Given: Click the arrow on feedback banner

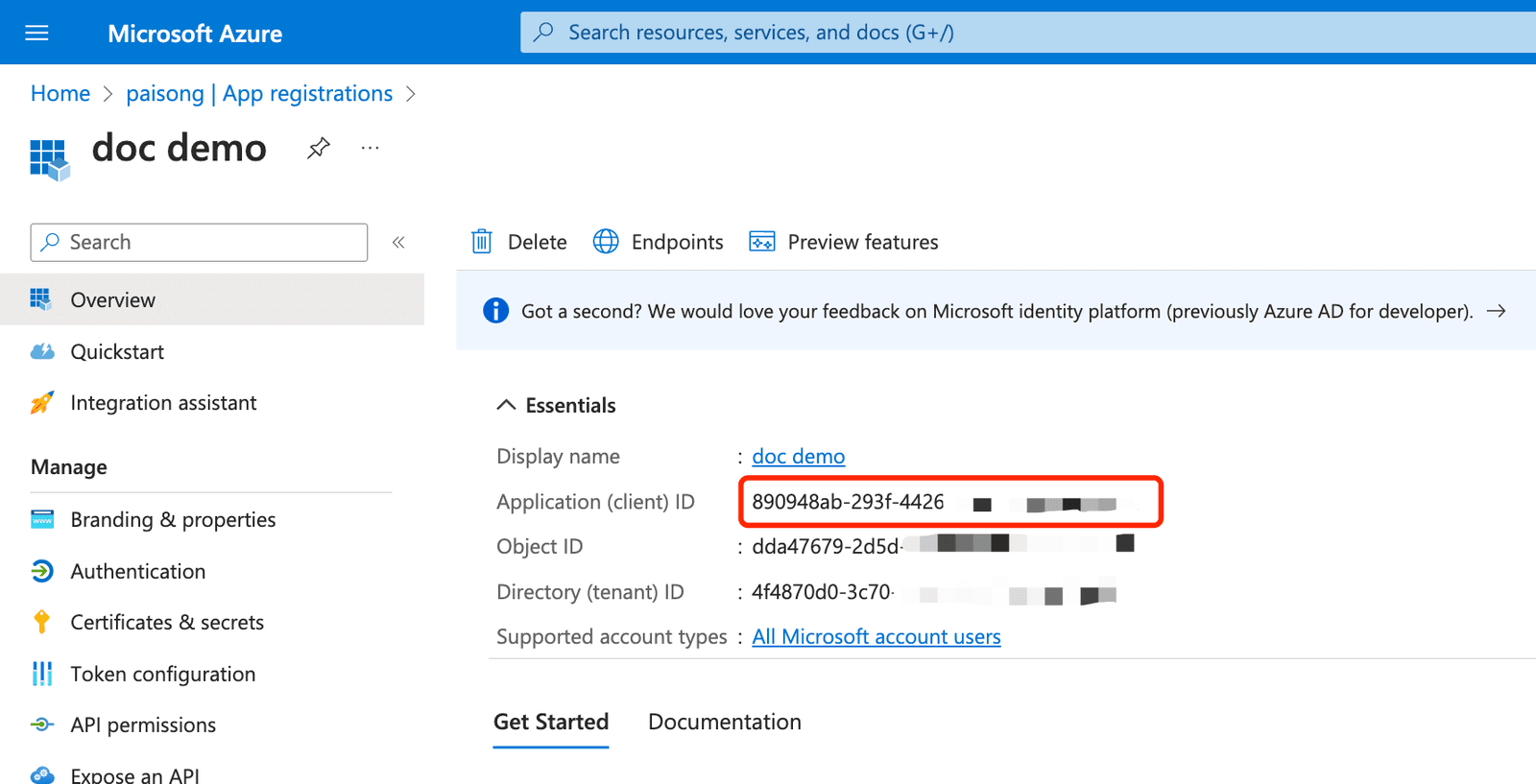Looking at the screenshot, I should 1496,311.
